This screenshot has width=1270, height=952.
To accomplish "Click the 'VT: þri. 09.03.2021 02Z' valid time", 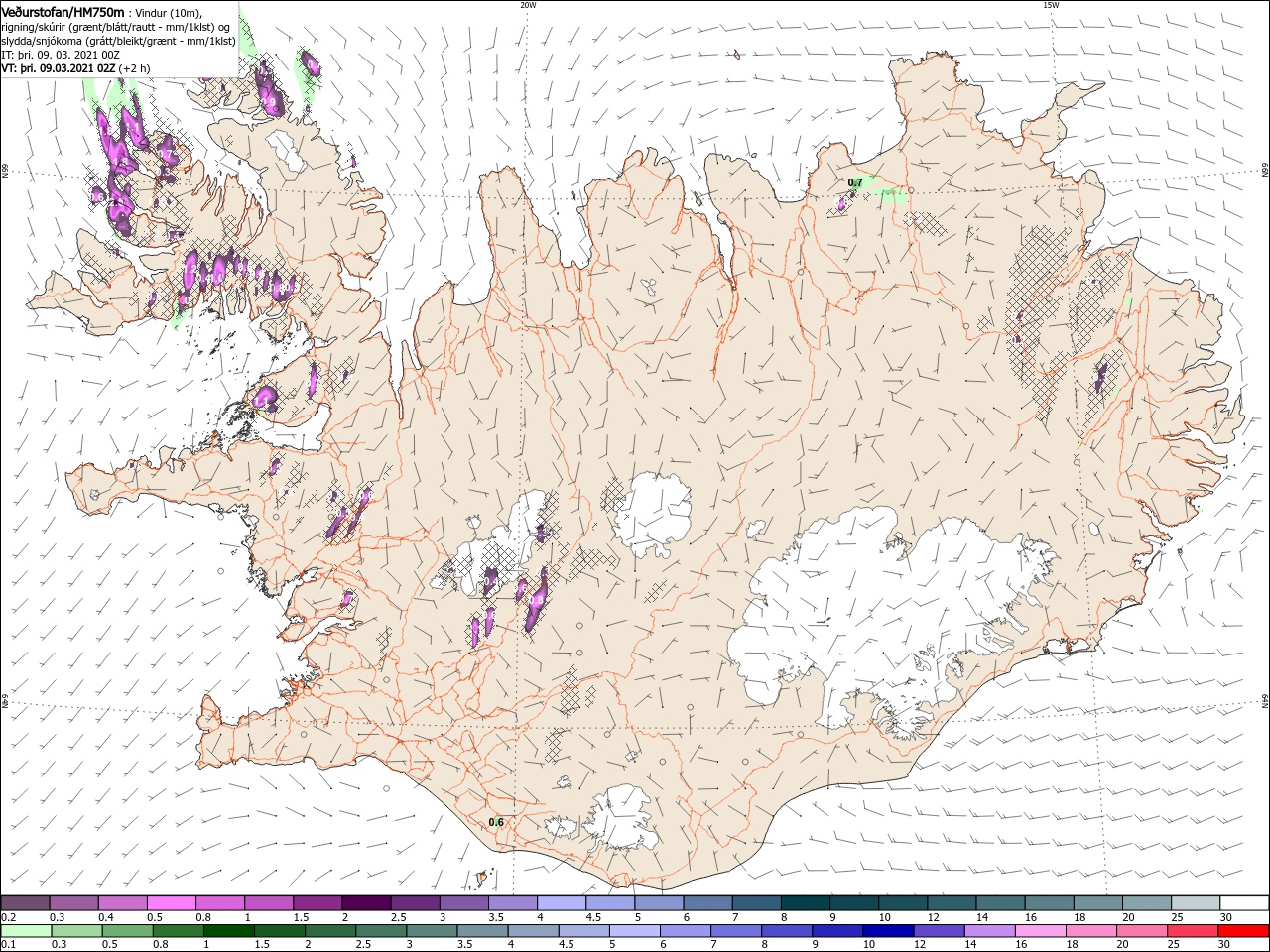I will [60, 68].
